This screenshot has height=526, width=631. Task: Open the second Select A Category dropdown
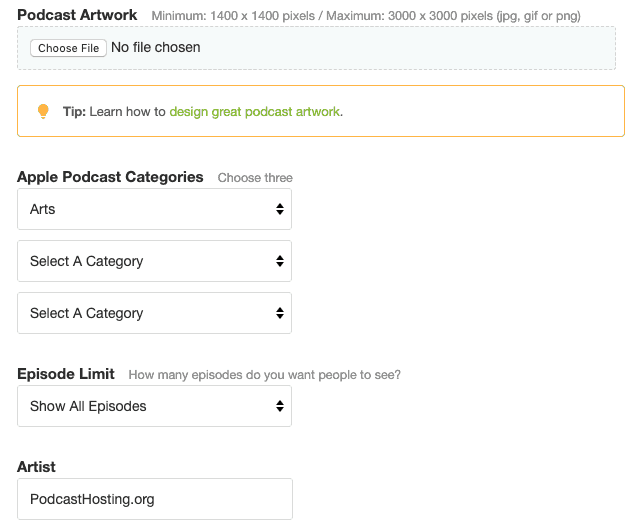tap(155, 261)
